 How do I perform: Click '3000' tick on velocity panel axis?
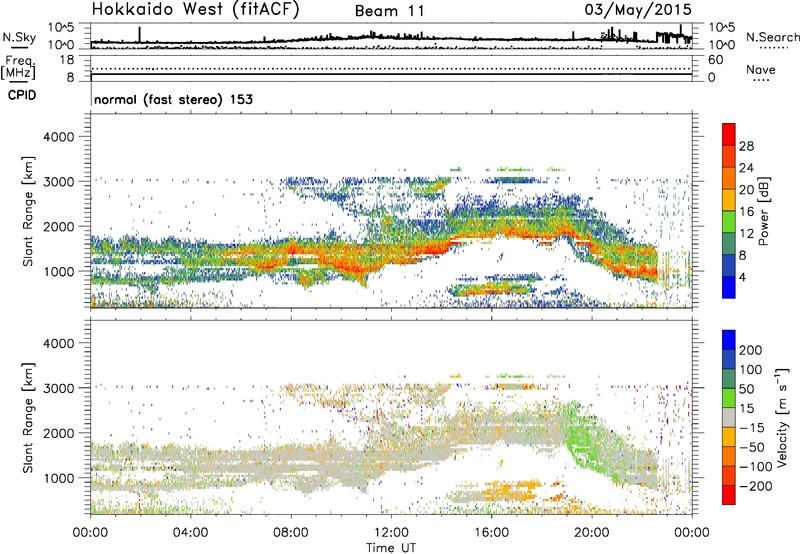click(x=59, y=388)
